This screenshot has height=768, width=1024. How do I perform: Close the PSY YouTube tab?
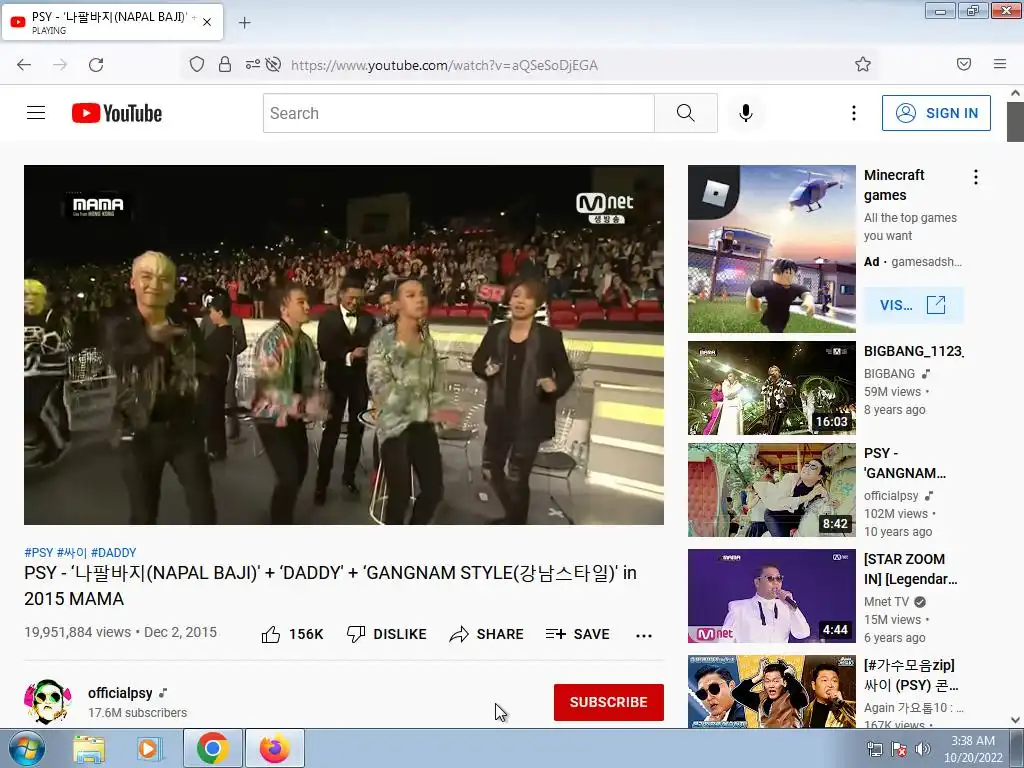tap(207, 22)
